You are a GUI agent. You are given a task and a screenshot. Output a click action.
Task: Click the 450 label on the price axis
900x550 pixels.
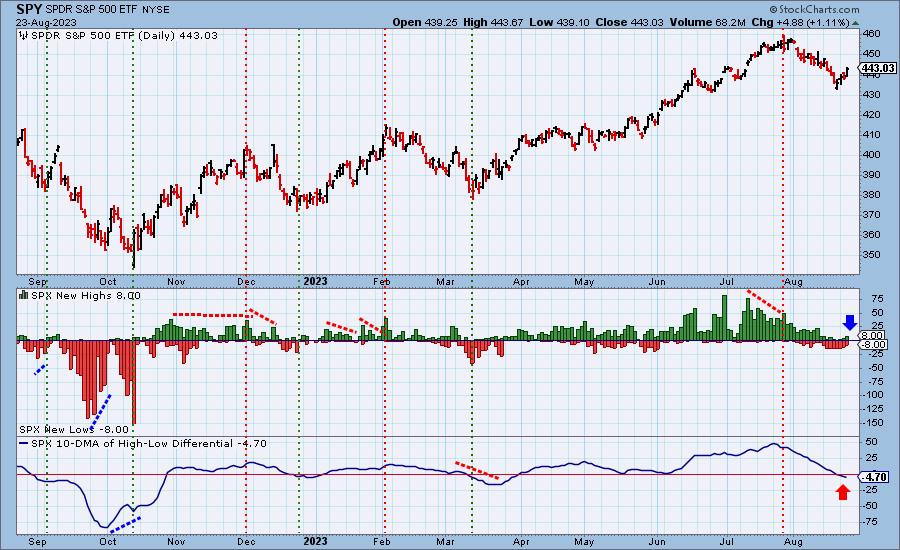(871, 53)
